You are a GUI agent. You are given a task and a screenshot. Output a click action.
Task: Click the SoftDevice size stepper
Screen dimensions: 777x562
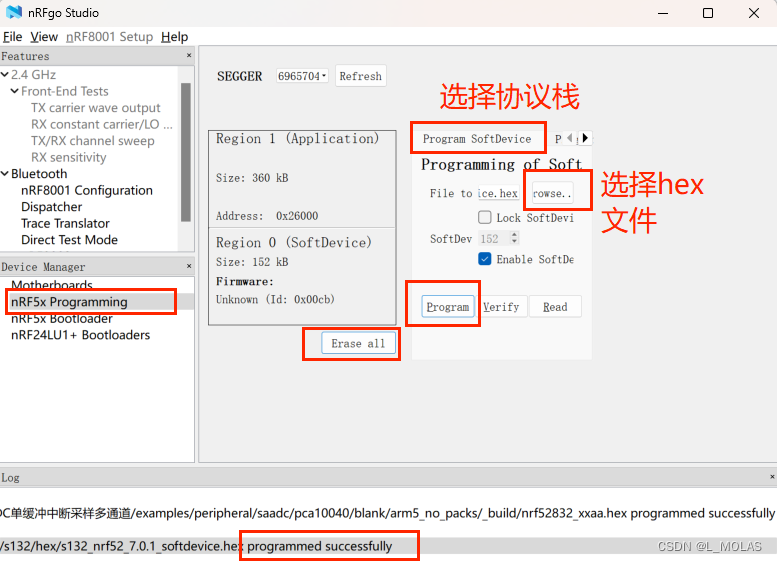click(514, 238)
